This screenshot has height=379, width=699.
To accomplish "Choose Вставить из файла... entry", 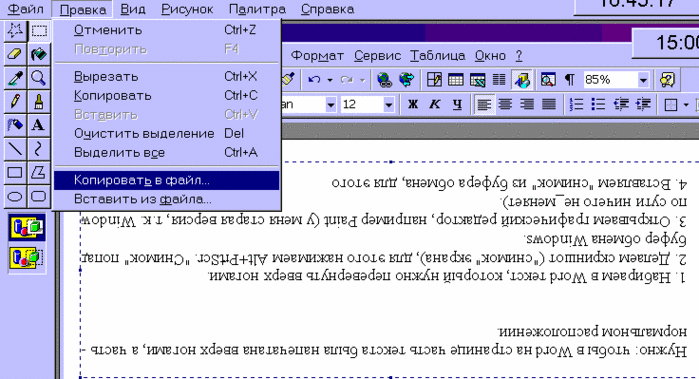I will (167, 199).
